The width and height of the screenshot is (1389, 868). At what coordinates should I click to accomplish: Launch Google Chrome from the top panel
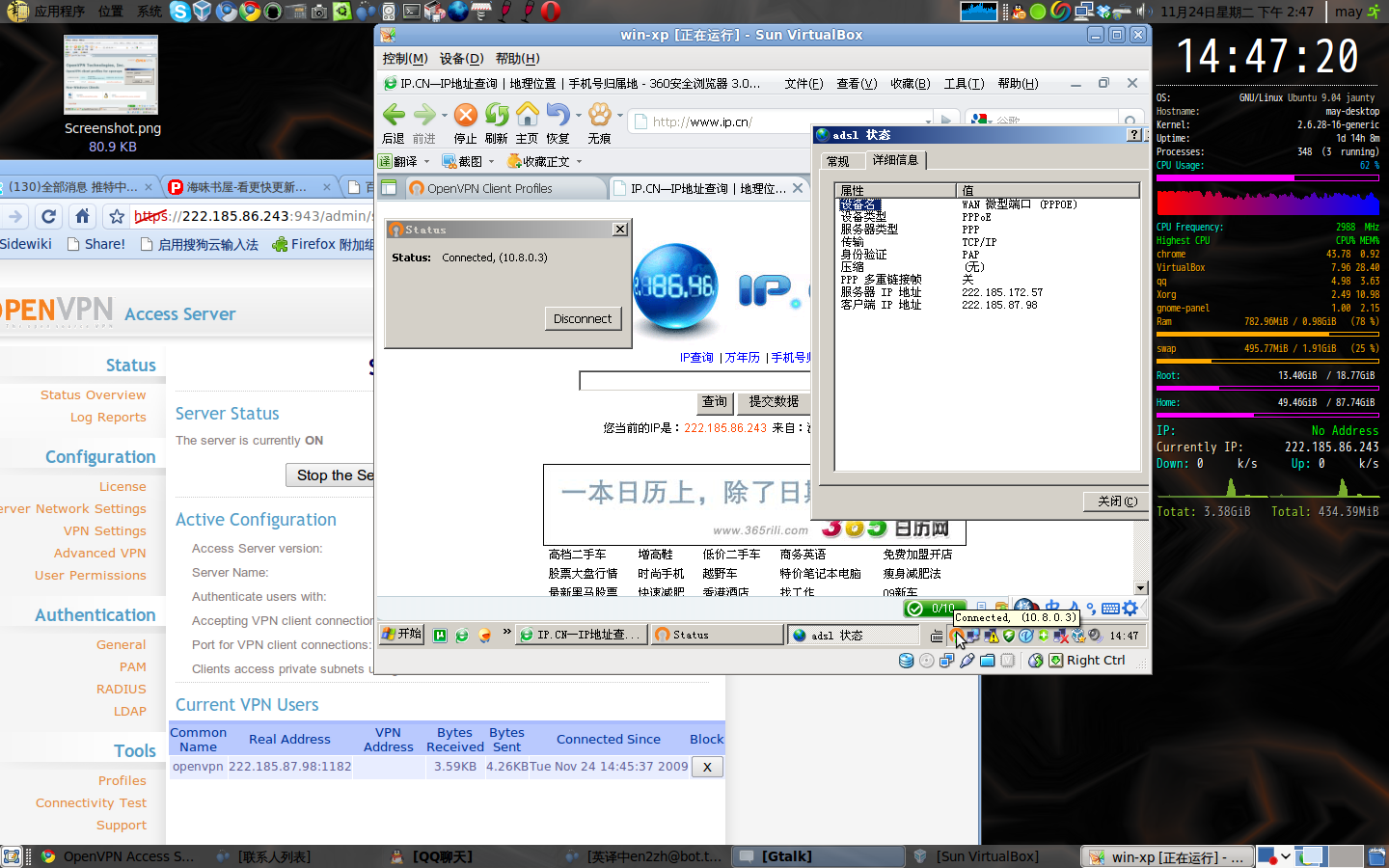pos(250,12)
